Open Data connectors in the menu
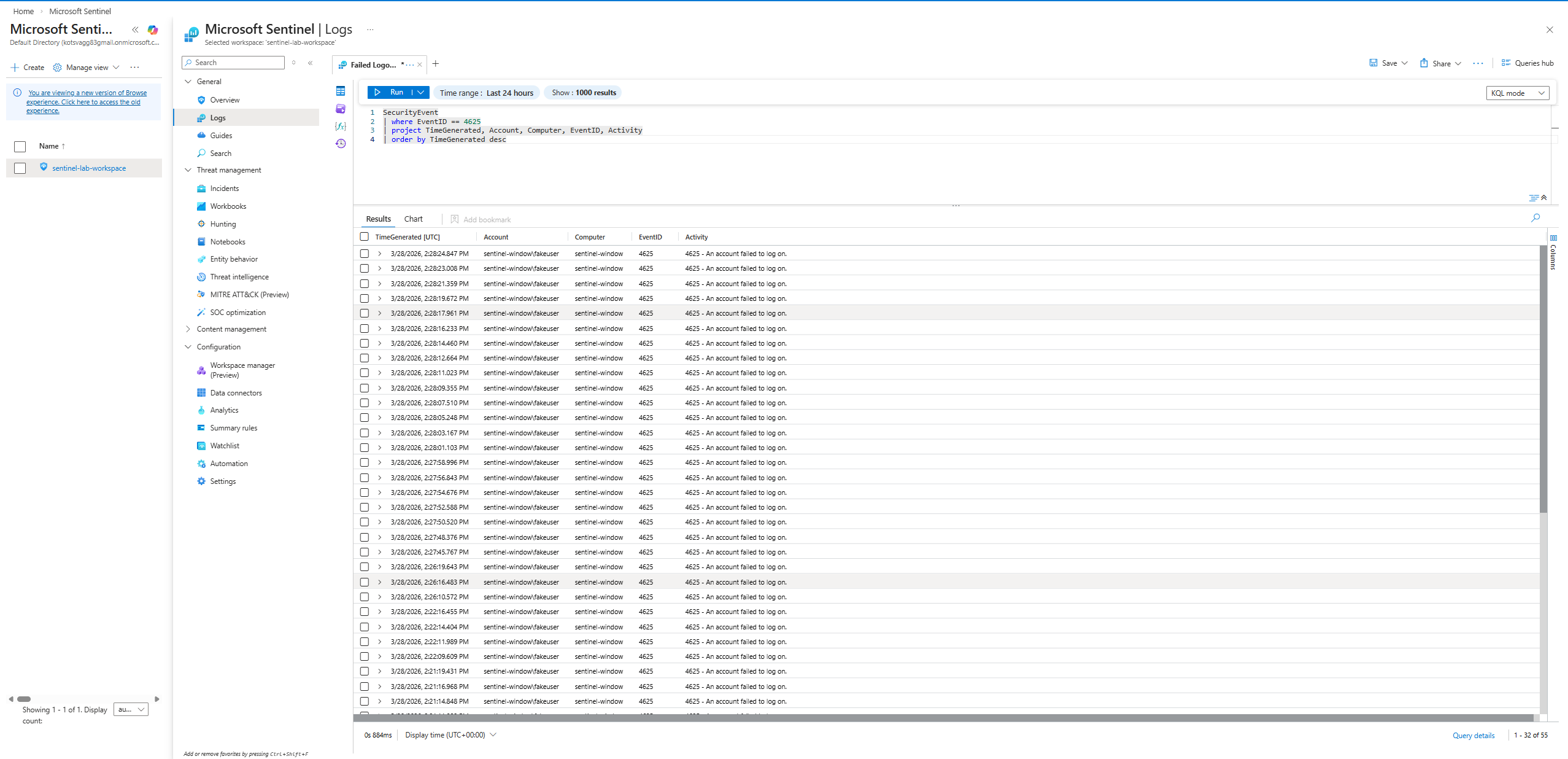 pyautogui.click(x=236, y=393)
